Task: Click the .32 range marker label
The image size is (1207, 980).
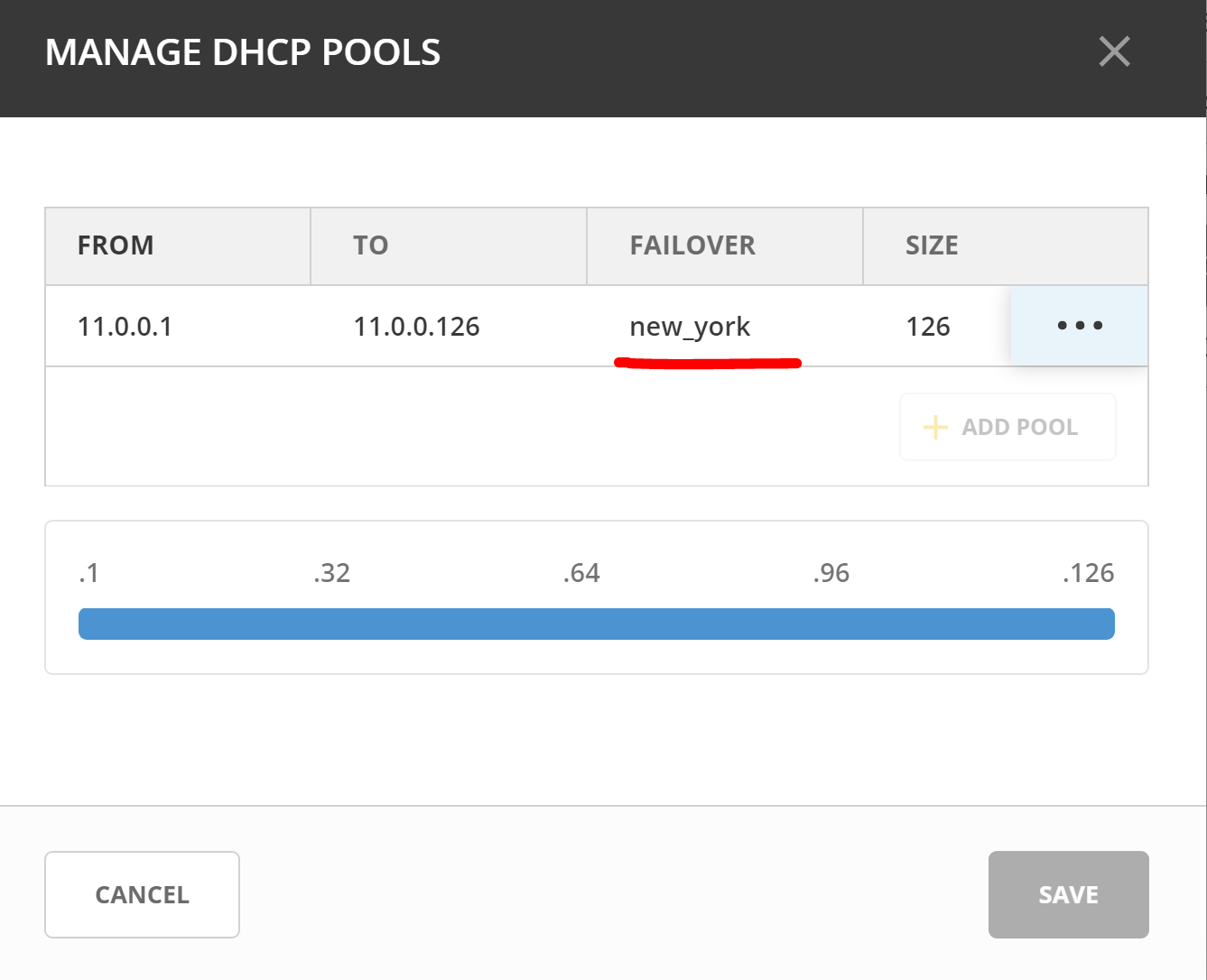Action: click(x=332, y=573)
